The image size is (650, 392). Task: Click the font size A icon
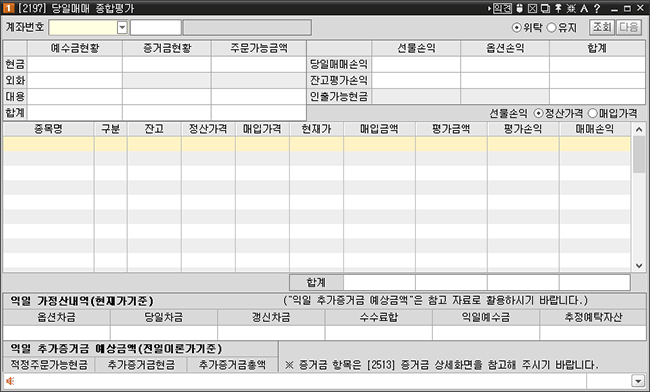tap(584, 8)
